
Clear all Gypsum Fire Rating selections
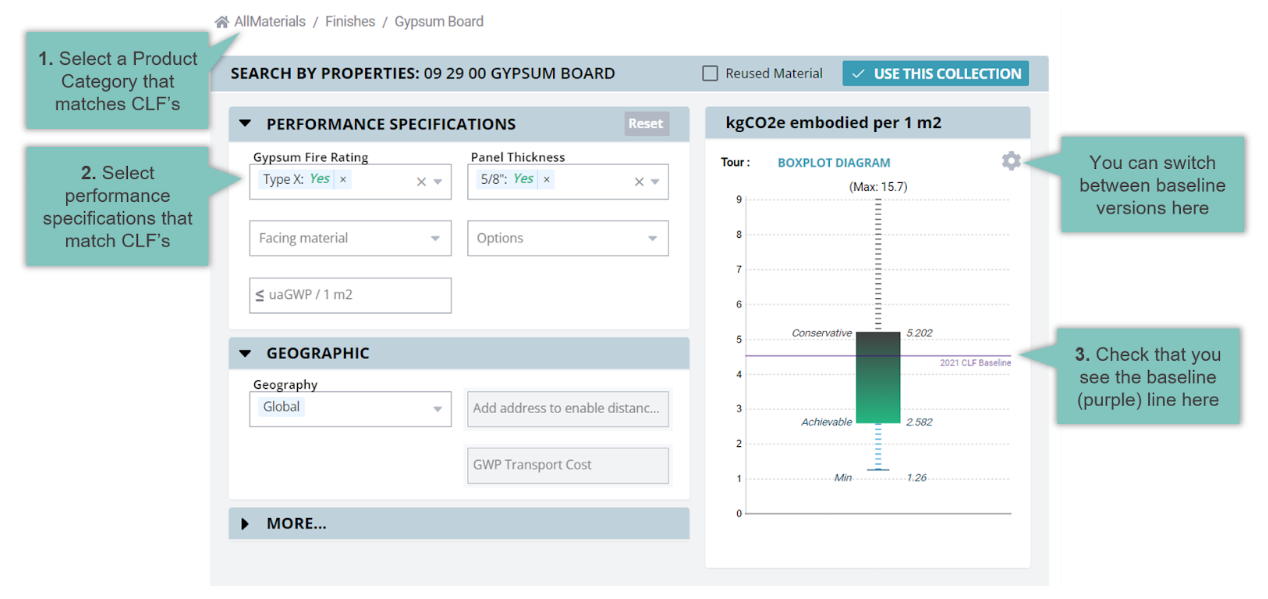[x=421, y=182]
